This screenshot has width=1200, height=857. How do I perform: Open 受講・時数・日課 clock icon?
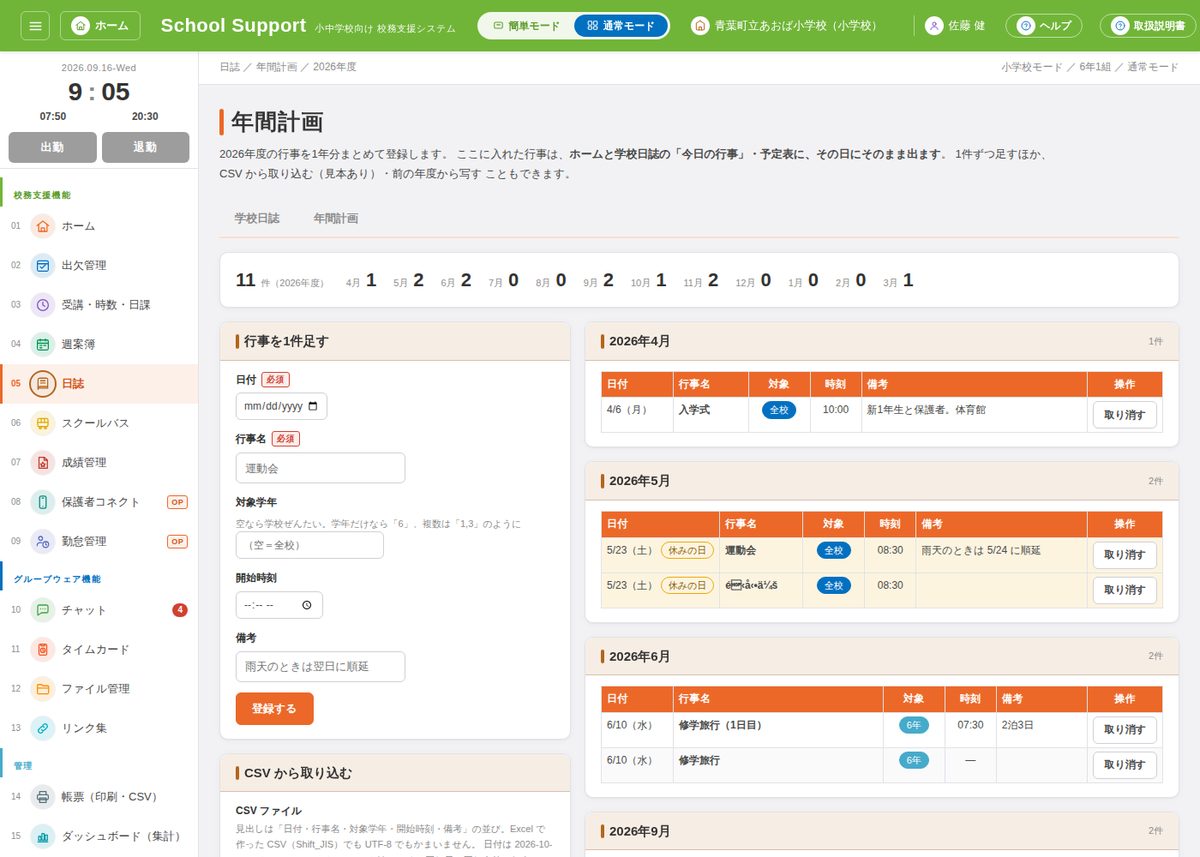coord(42,305)
